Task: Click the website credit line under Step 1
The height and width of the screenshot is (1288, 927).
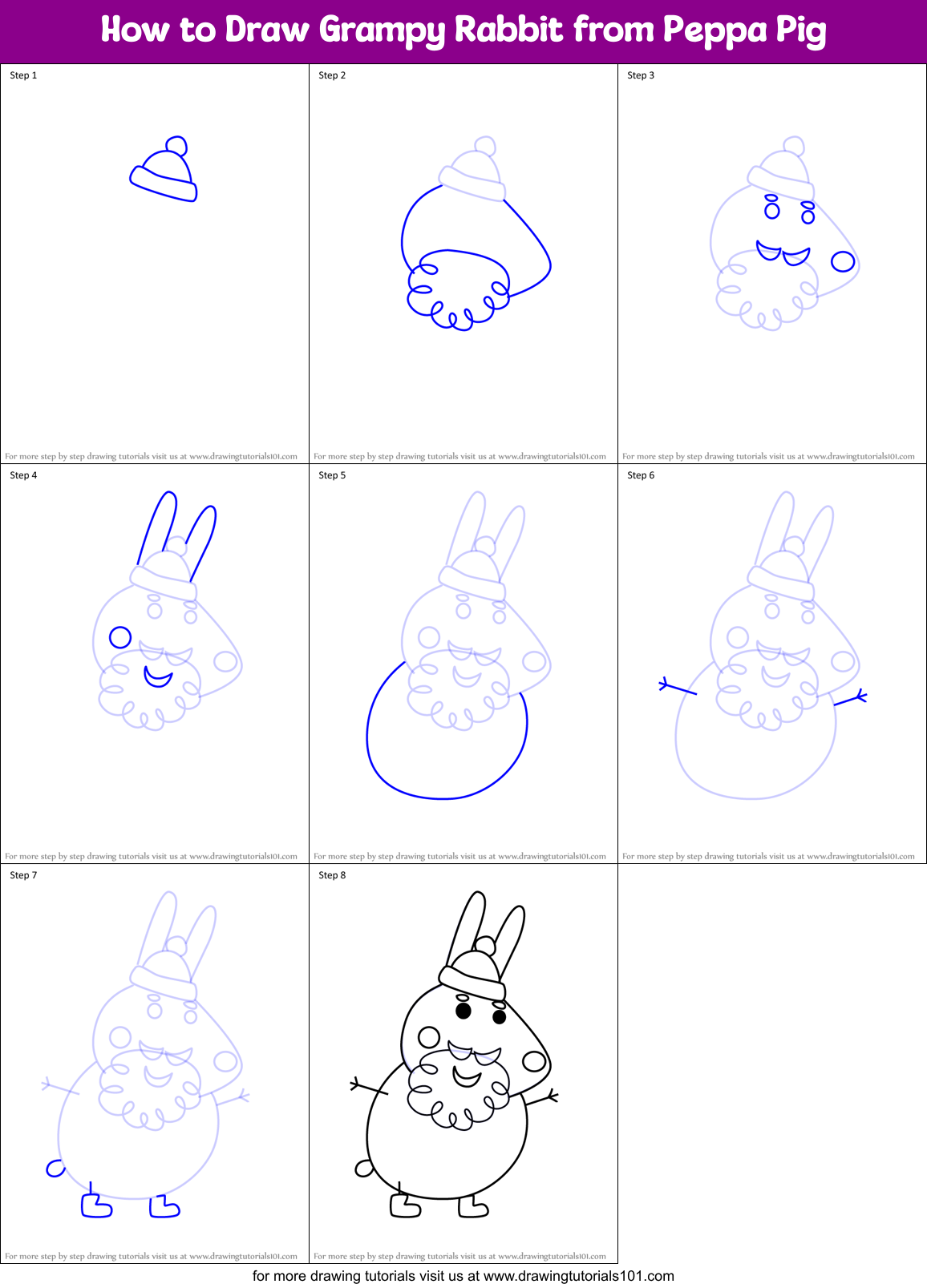Action: pyautogui.click(x=151, y=456)
